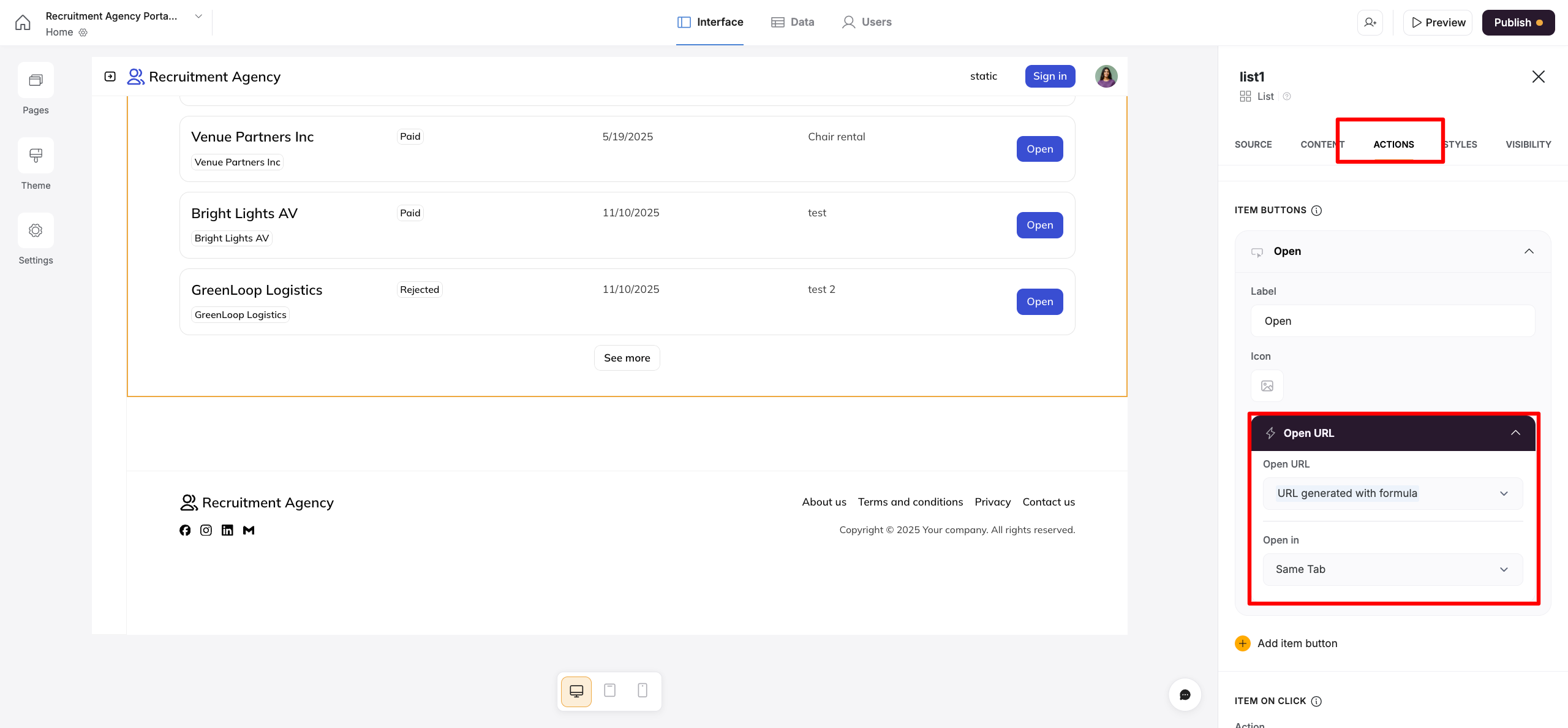Collapse the Open item button section
Image resolution: width=1568 pixels, height=728 pixels.
pos(1529,251)
